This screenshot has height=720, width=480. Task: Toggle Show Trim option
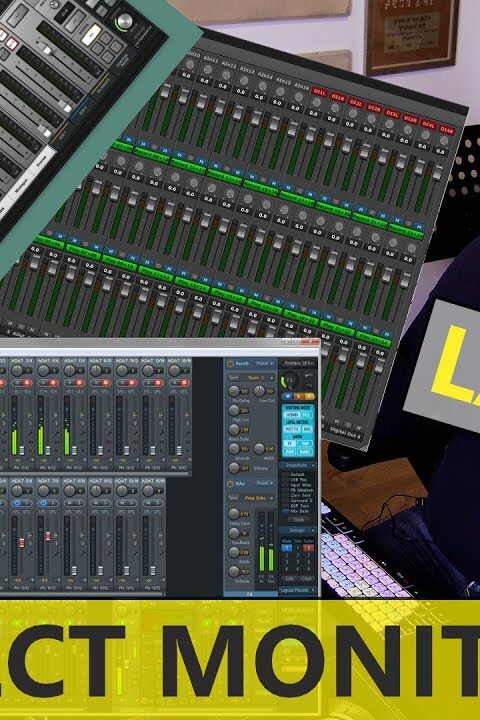coord(305,444)
